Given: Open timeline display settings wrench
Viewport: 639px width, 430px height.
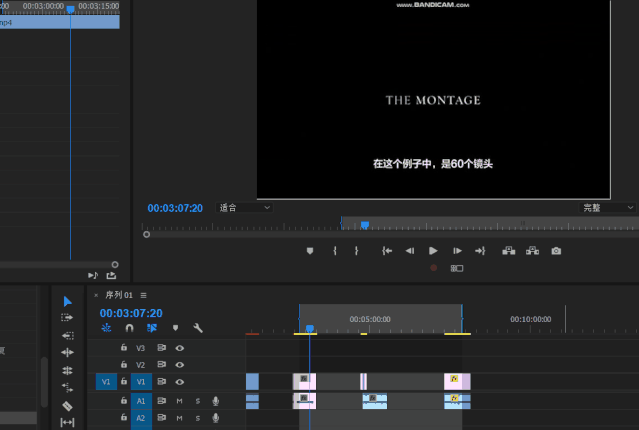Looking at the screenshot, I should point(198,328).
